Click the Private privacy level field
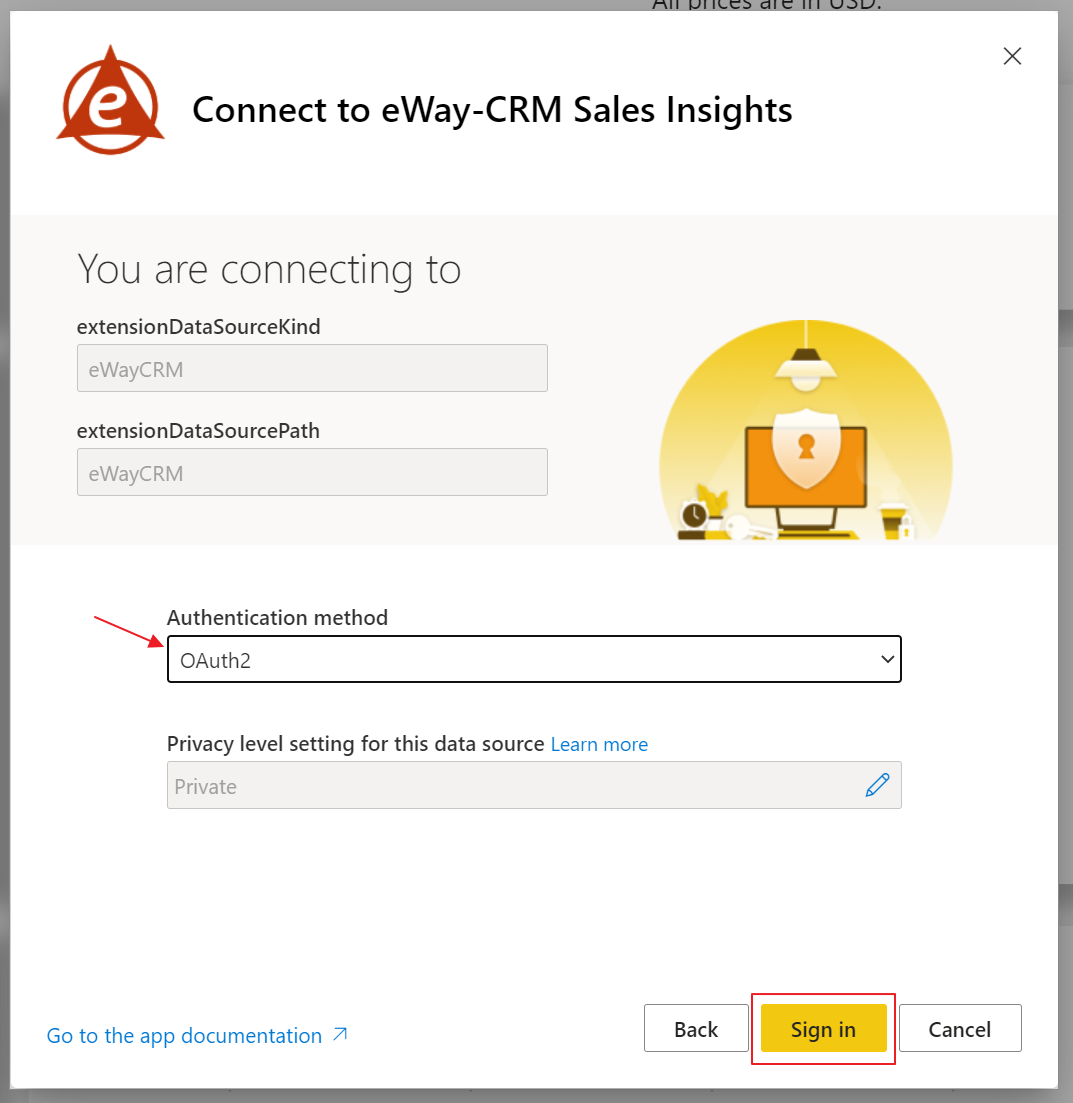 [x=534, y=785]
